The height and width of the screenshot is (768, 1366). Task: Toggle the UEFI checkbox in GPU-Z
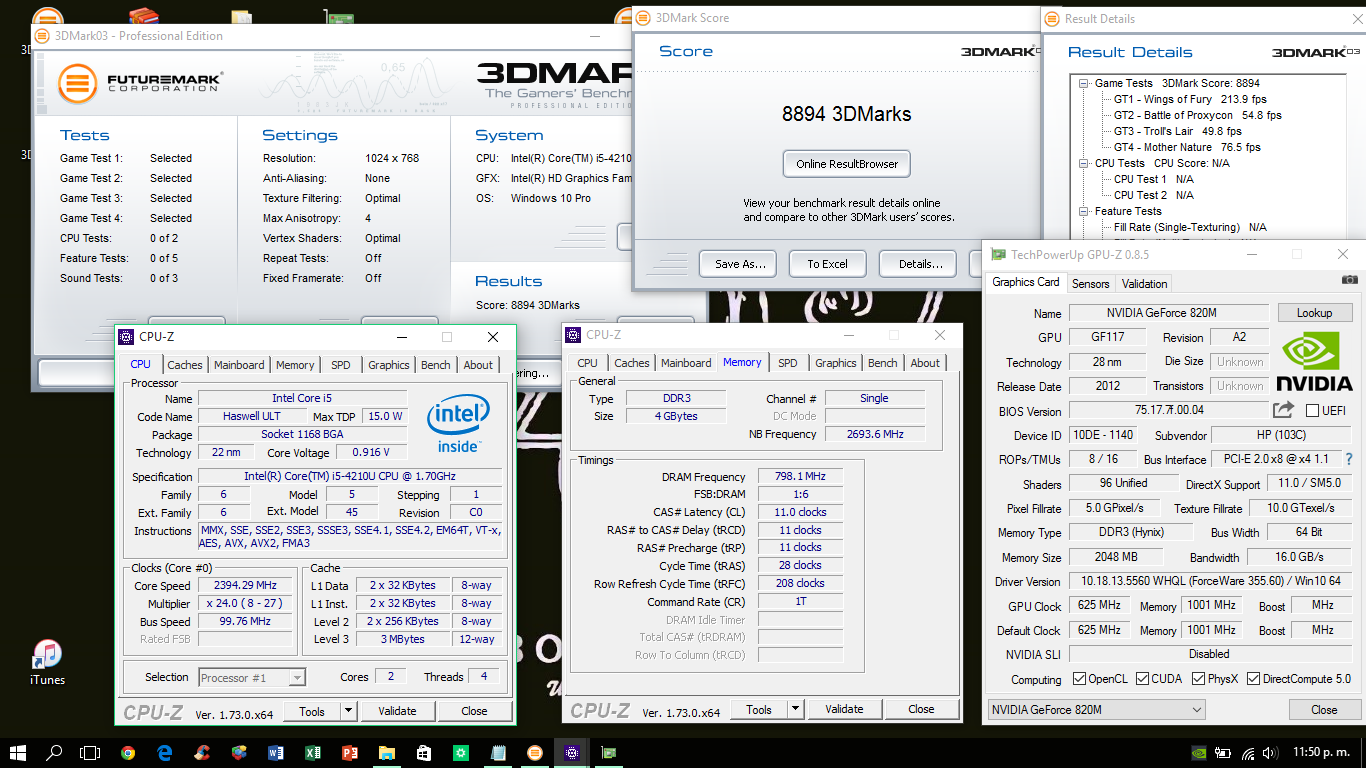(x=1312, y=411)
